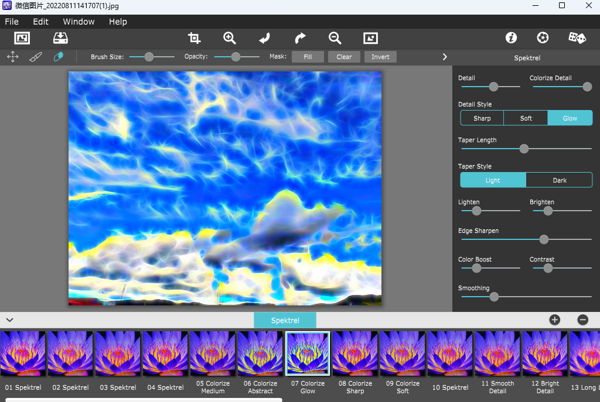This screenshot has height=402, width=600.
Task: Click the zoom in magnifier
Action: [x=229, y=38]
